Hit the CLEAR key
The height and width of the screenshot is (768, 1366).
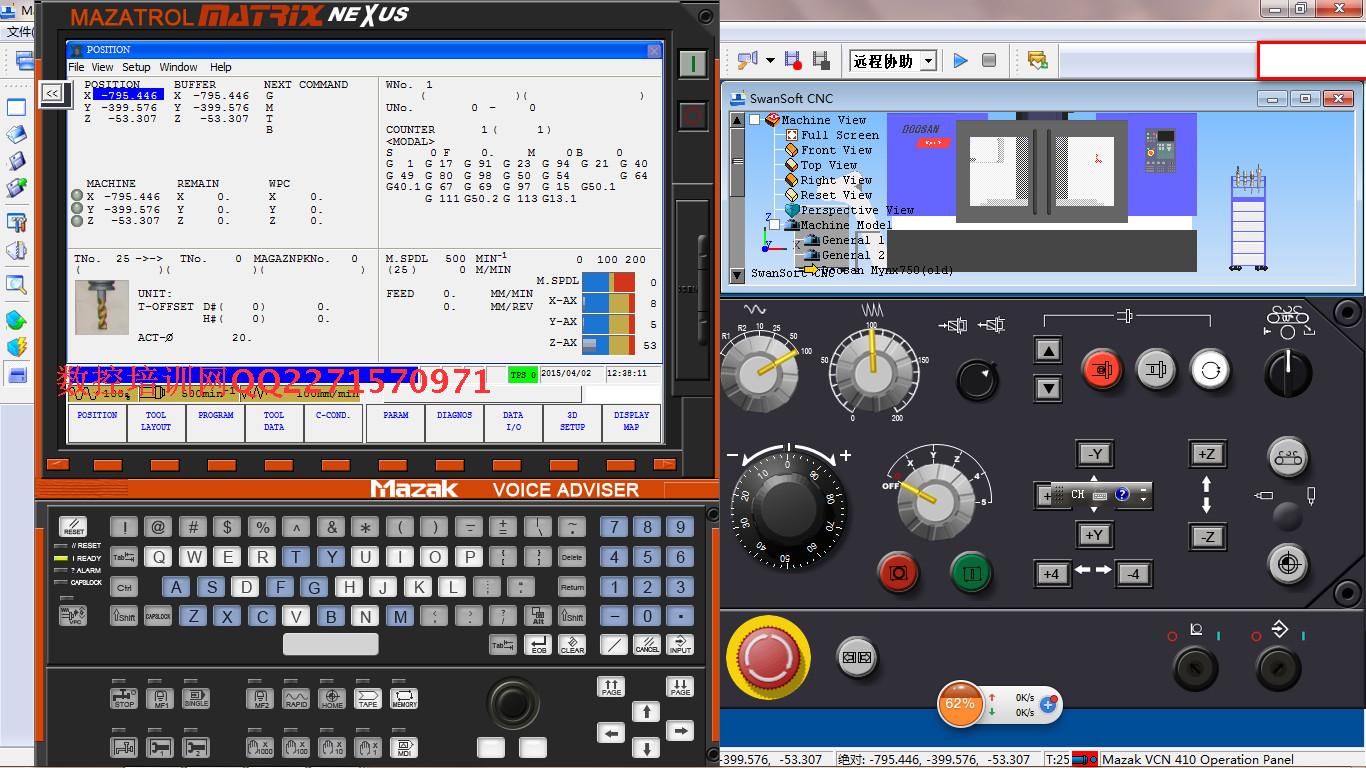click(572, 645)
